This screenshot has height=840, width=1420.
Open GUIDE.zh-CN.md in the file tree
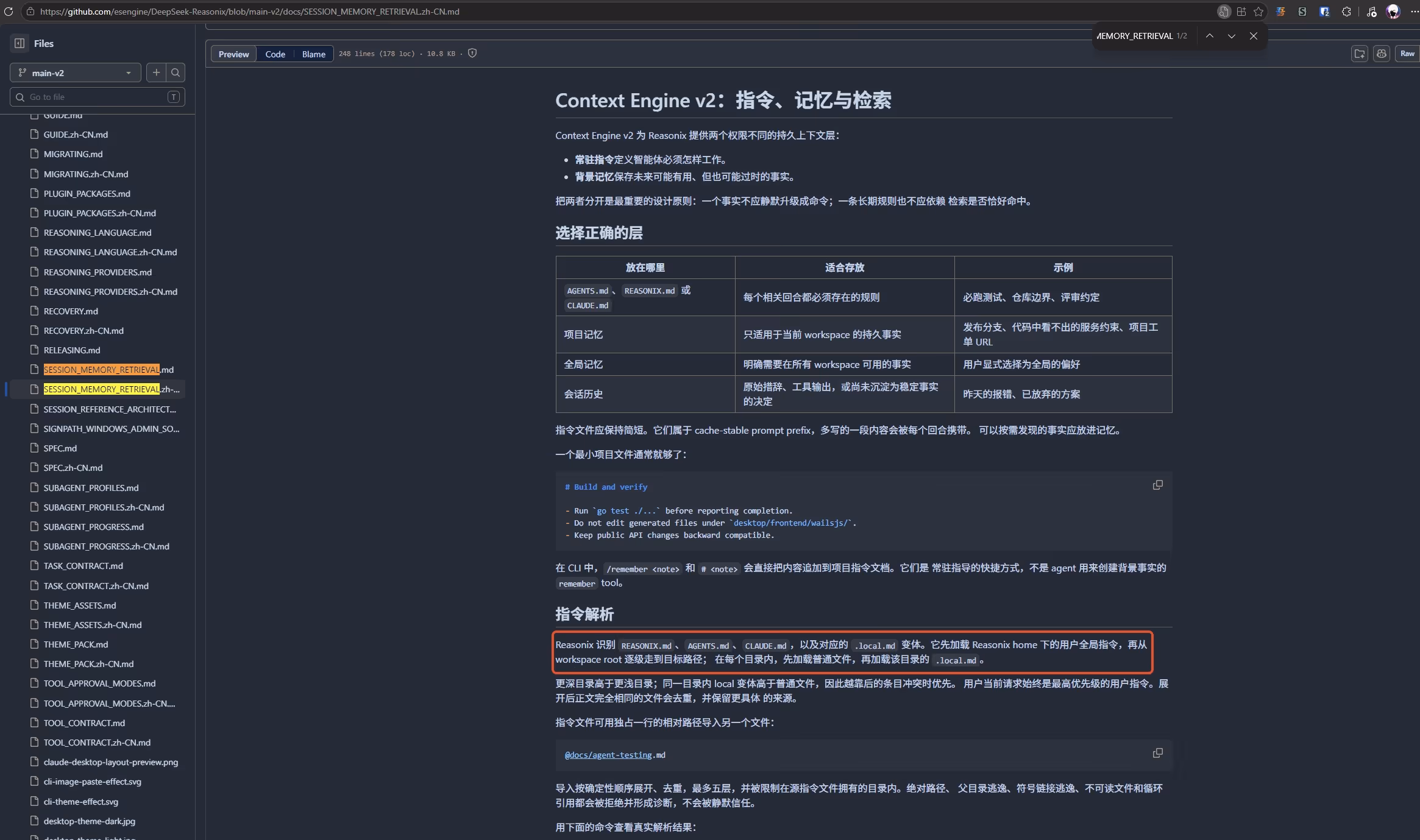76,135
